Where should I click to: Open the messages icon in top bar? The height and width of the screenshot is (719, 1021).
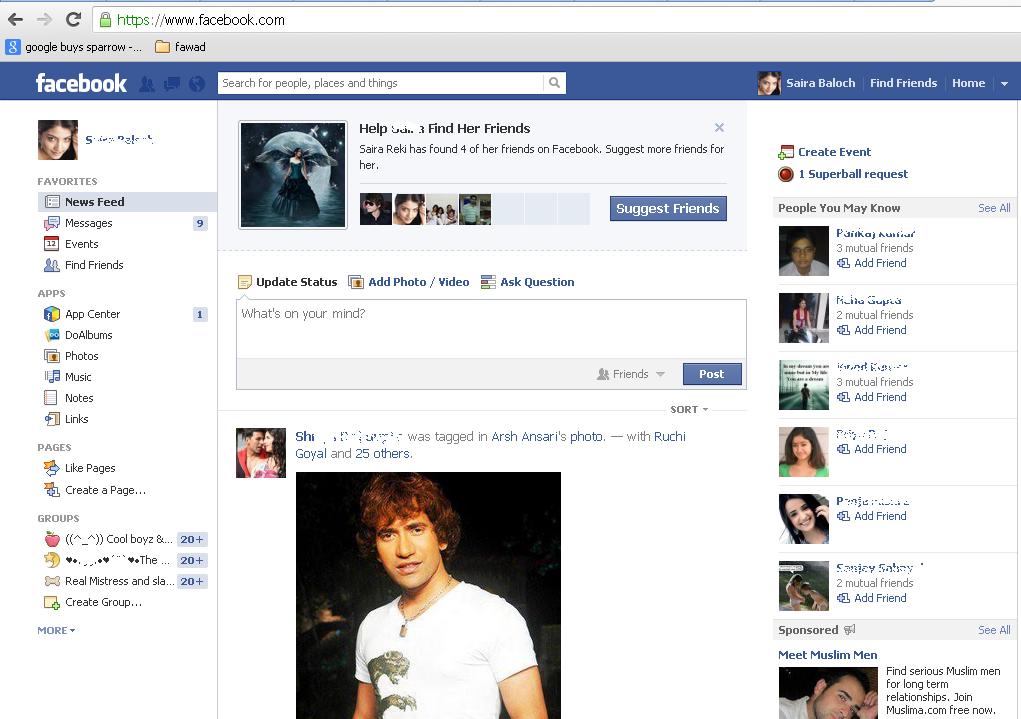point(171,84)
